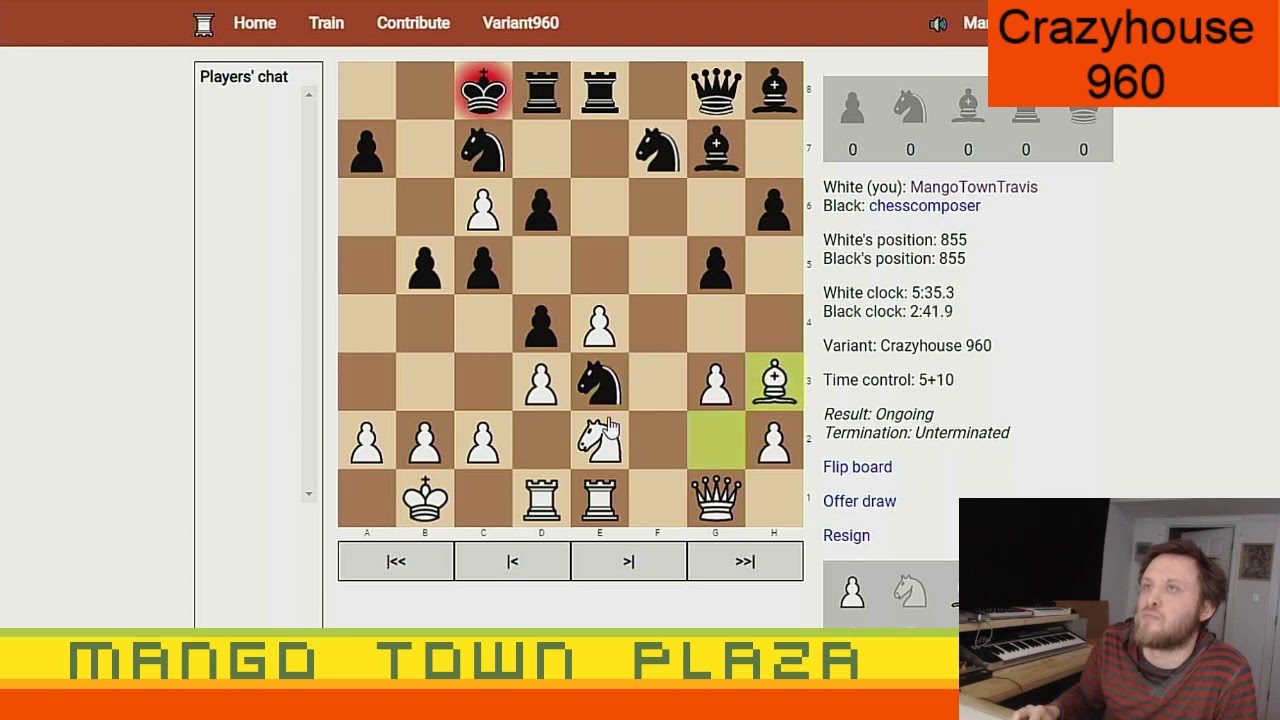Select the white rook on e1

[599, 498]
